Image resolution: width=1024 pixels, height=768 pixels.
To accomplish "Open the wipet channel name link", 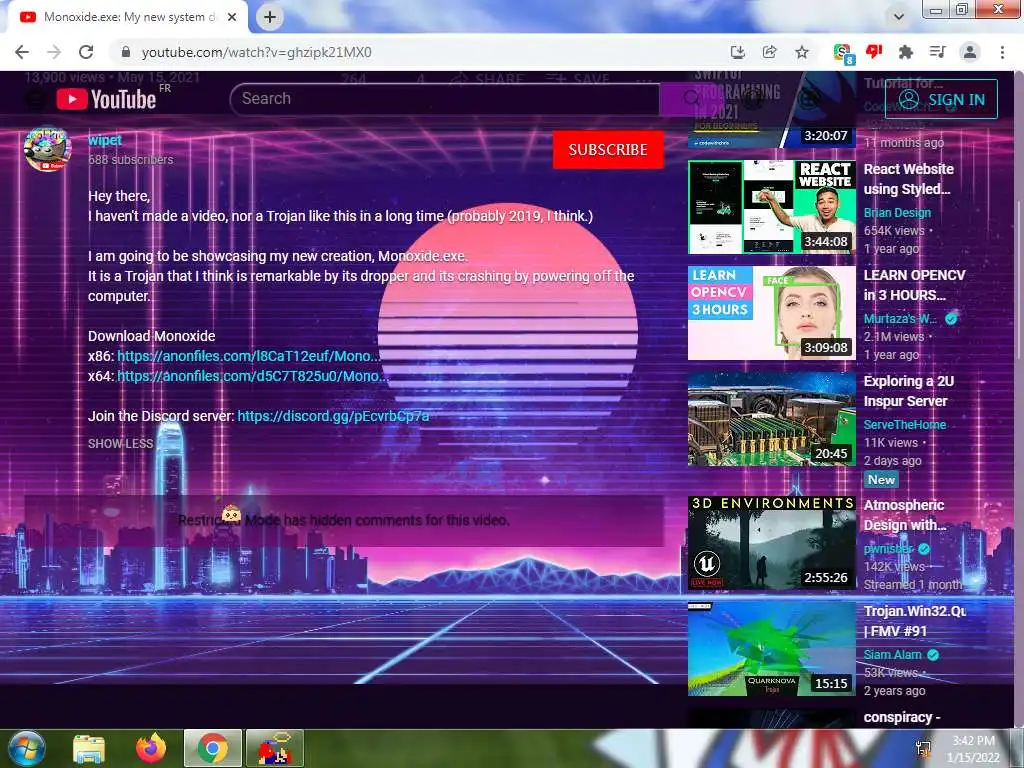I will tap(105, 140).
